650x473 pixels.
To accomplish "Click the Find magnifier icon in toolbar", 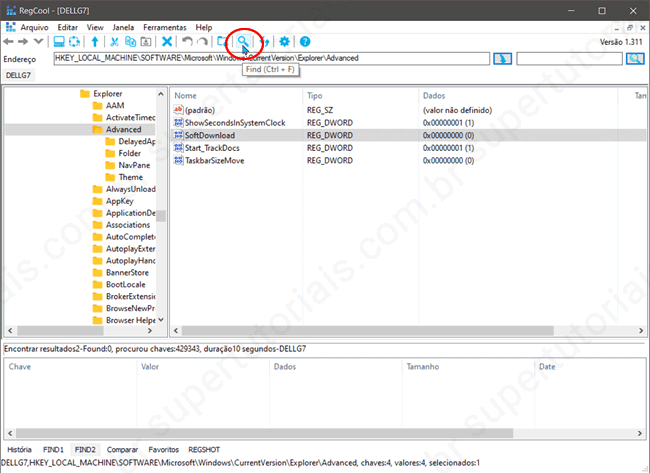I will tap(242, 41).
